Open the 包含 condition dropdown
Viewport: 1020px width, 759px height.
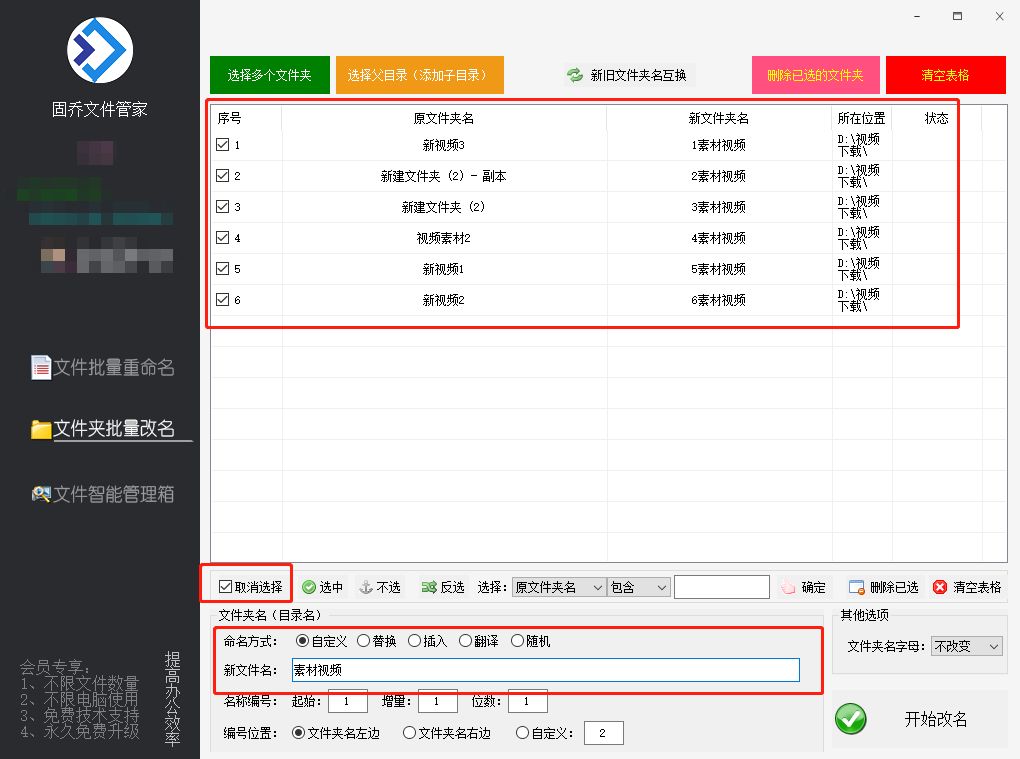point(638,587)
